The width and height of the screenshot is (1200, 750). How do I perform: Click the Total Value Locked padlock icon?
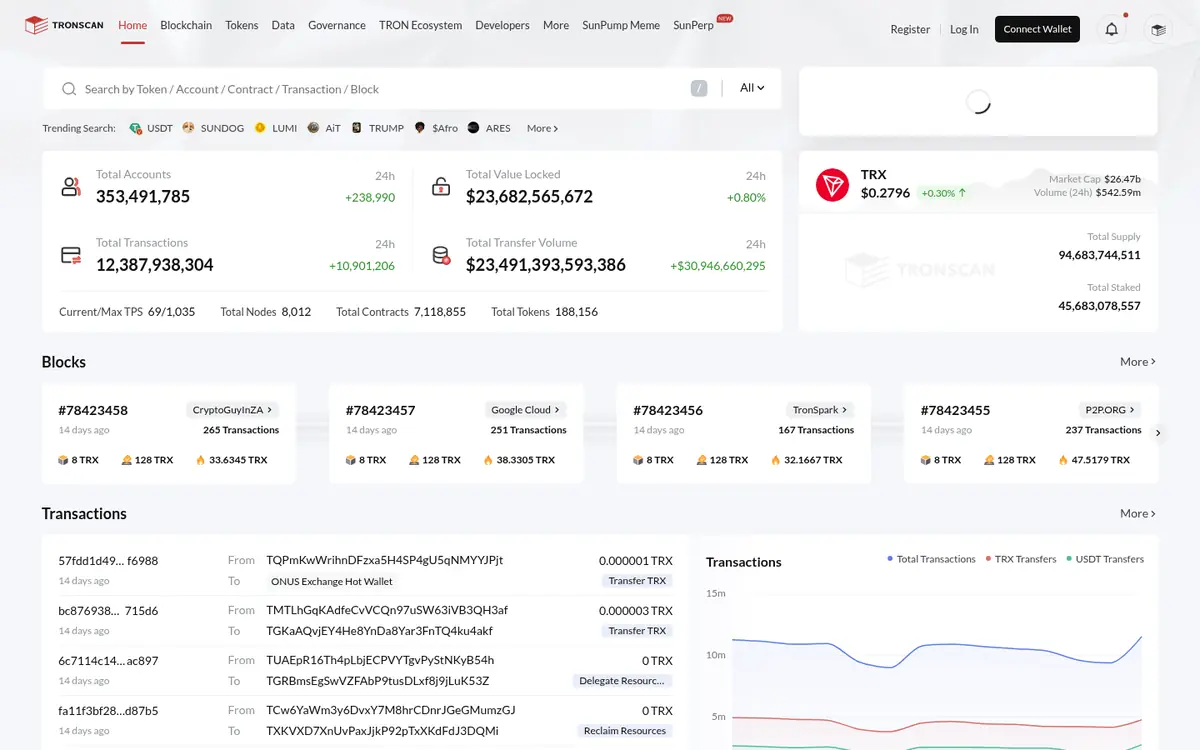[441, 187]
